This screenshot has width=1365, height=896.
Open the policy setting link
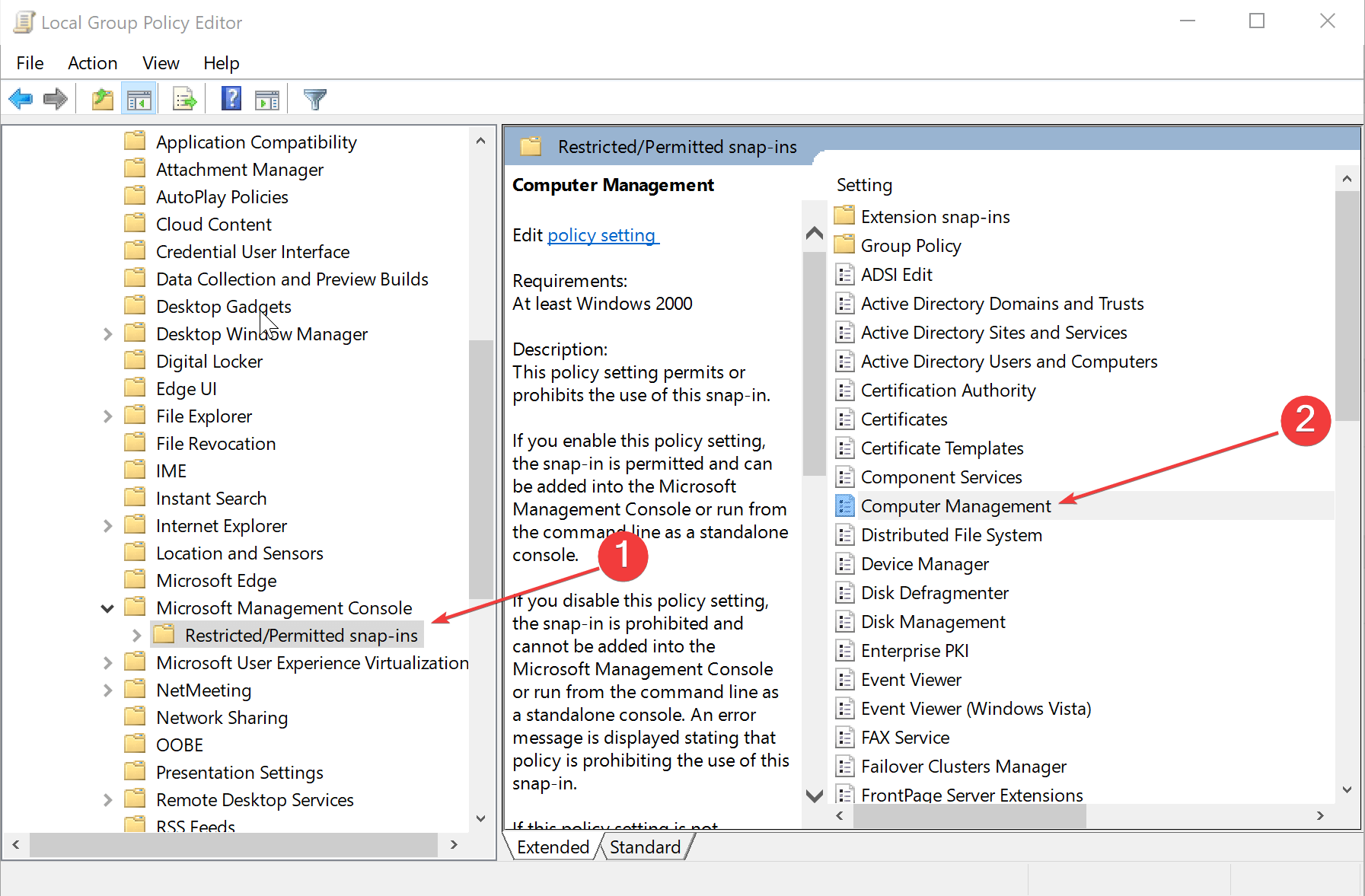tap(601, 235)
